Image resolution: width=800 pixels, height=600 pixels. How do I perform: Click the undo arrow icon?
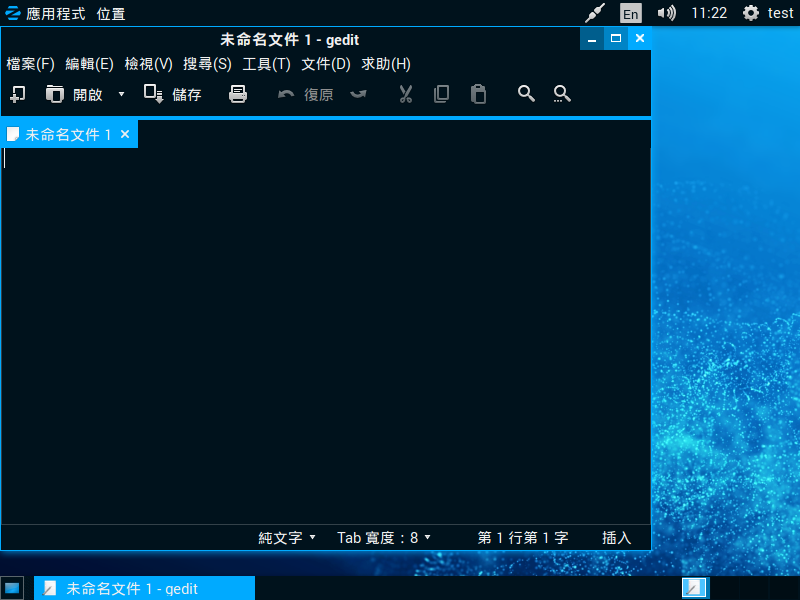click(x=286, y=94)
